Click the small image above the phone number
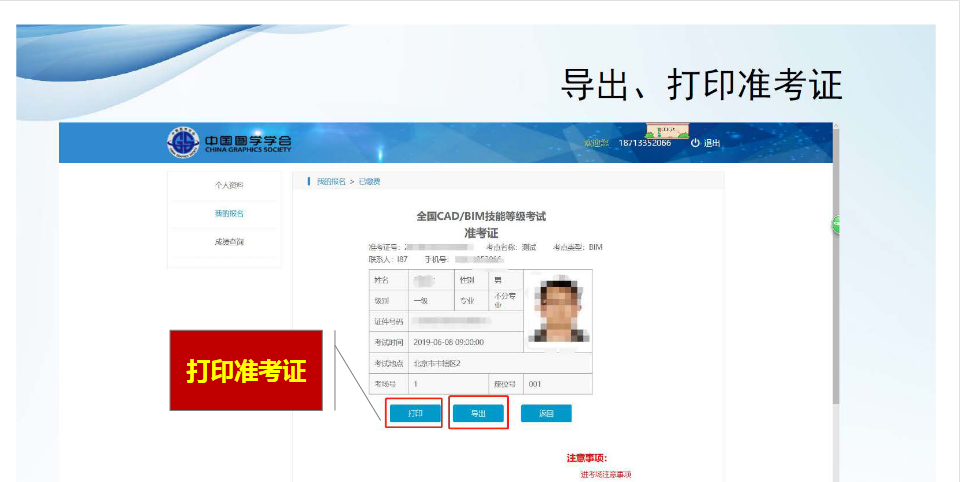960x482 pixels. (667, 131)
